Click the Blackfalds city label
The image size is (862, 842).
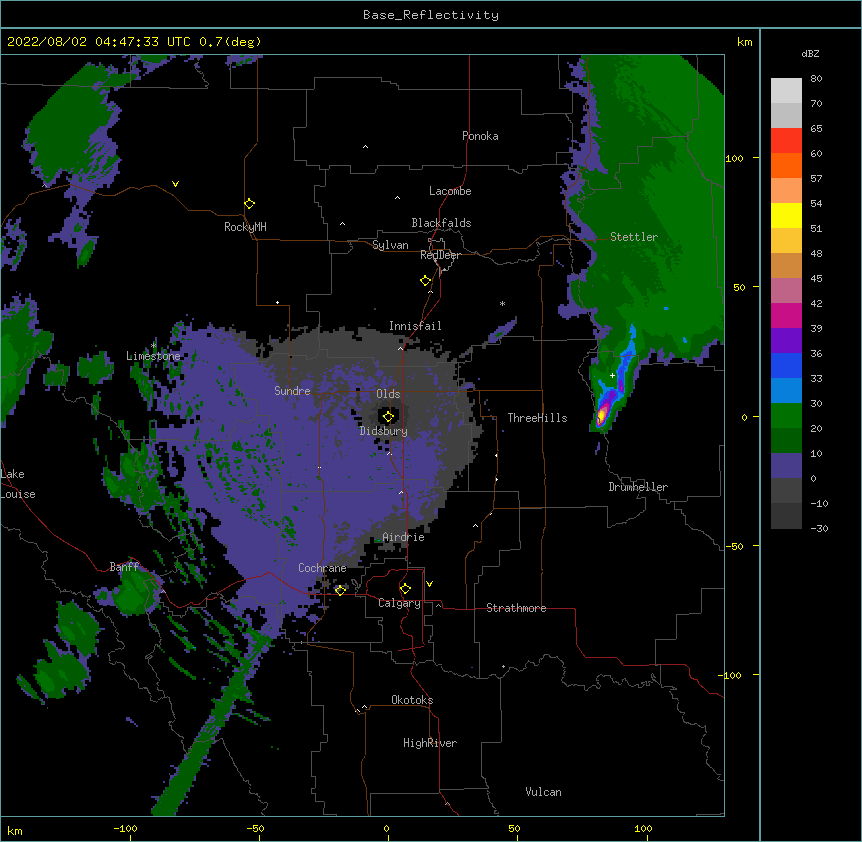click(x=441, y=223)
